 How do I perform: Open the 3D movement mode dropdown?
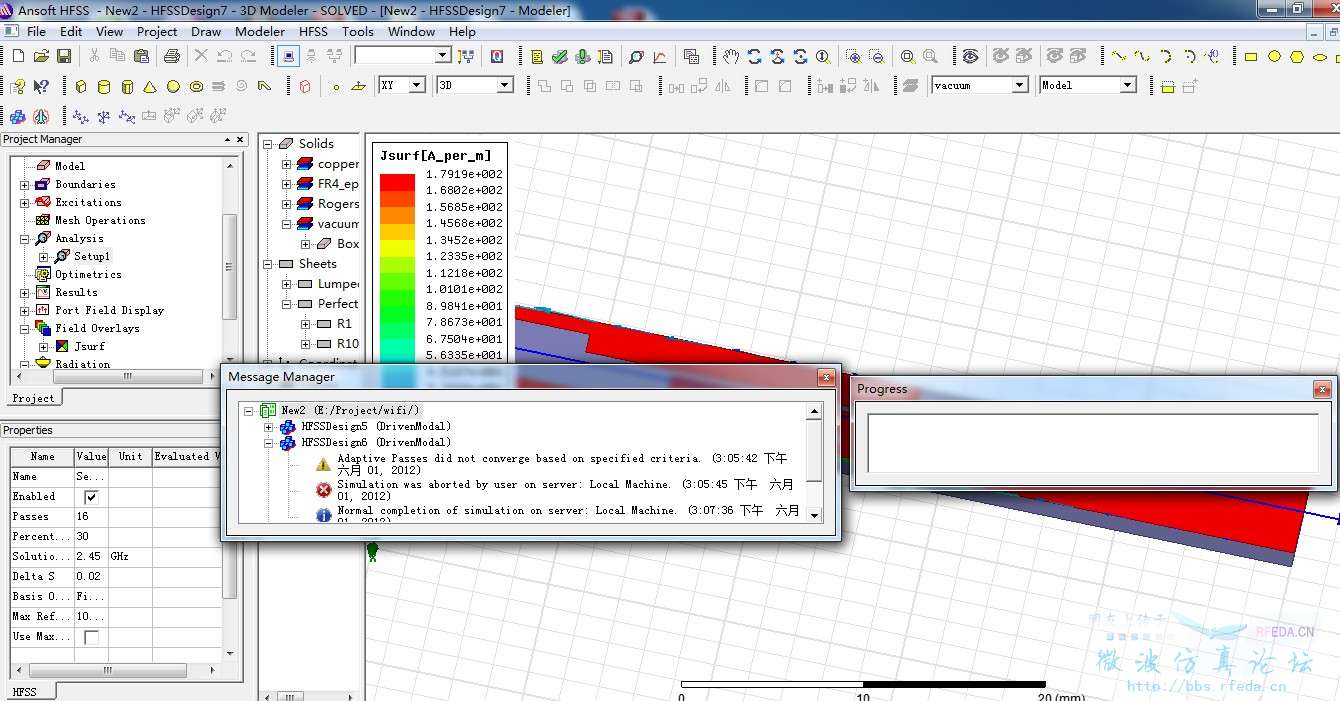505,85
